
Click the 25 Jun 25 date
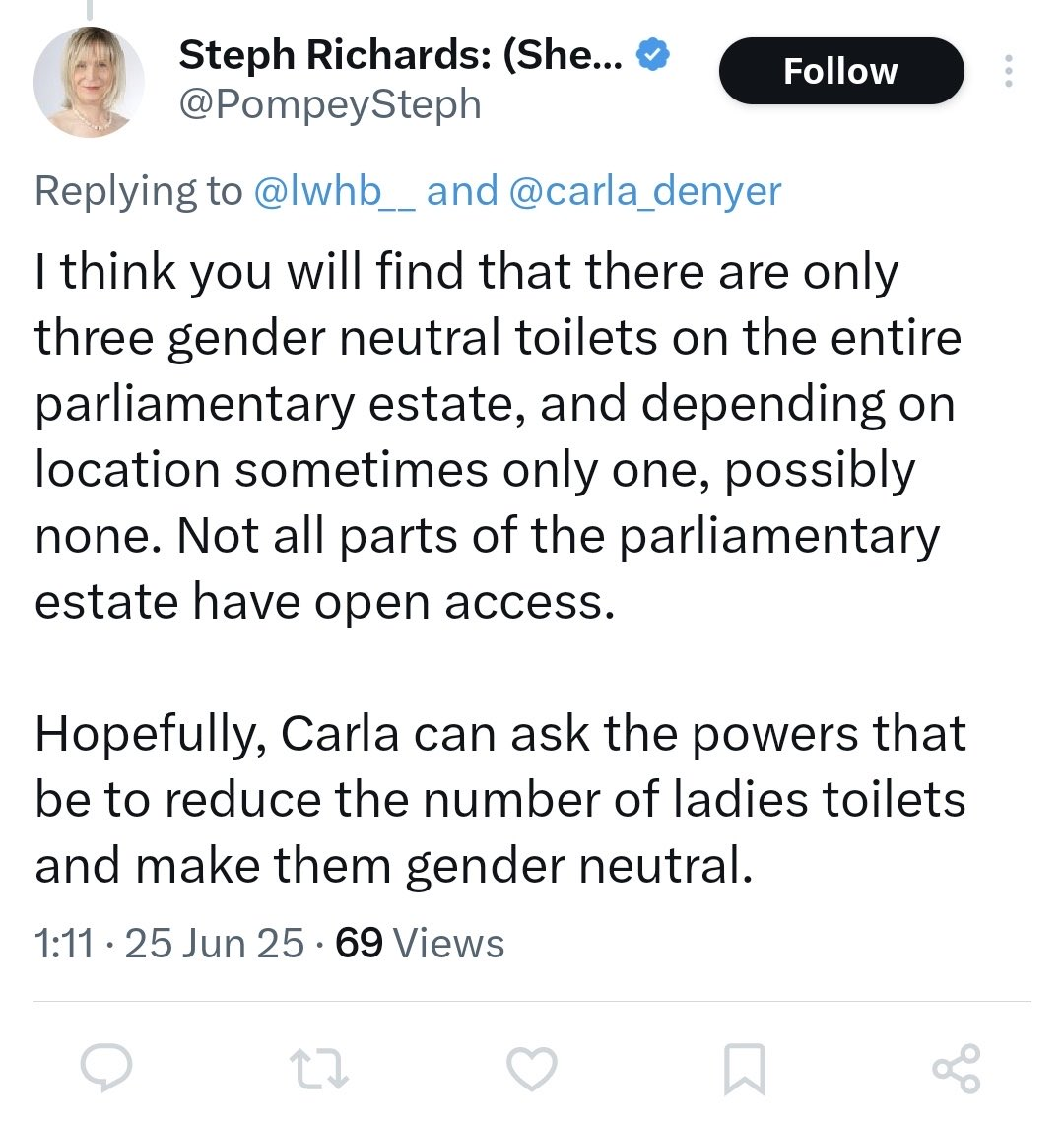pos(215,944)
